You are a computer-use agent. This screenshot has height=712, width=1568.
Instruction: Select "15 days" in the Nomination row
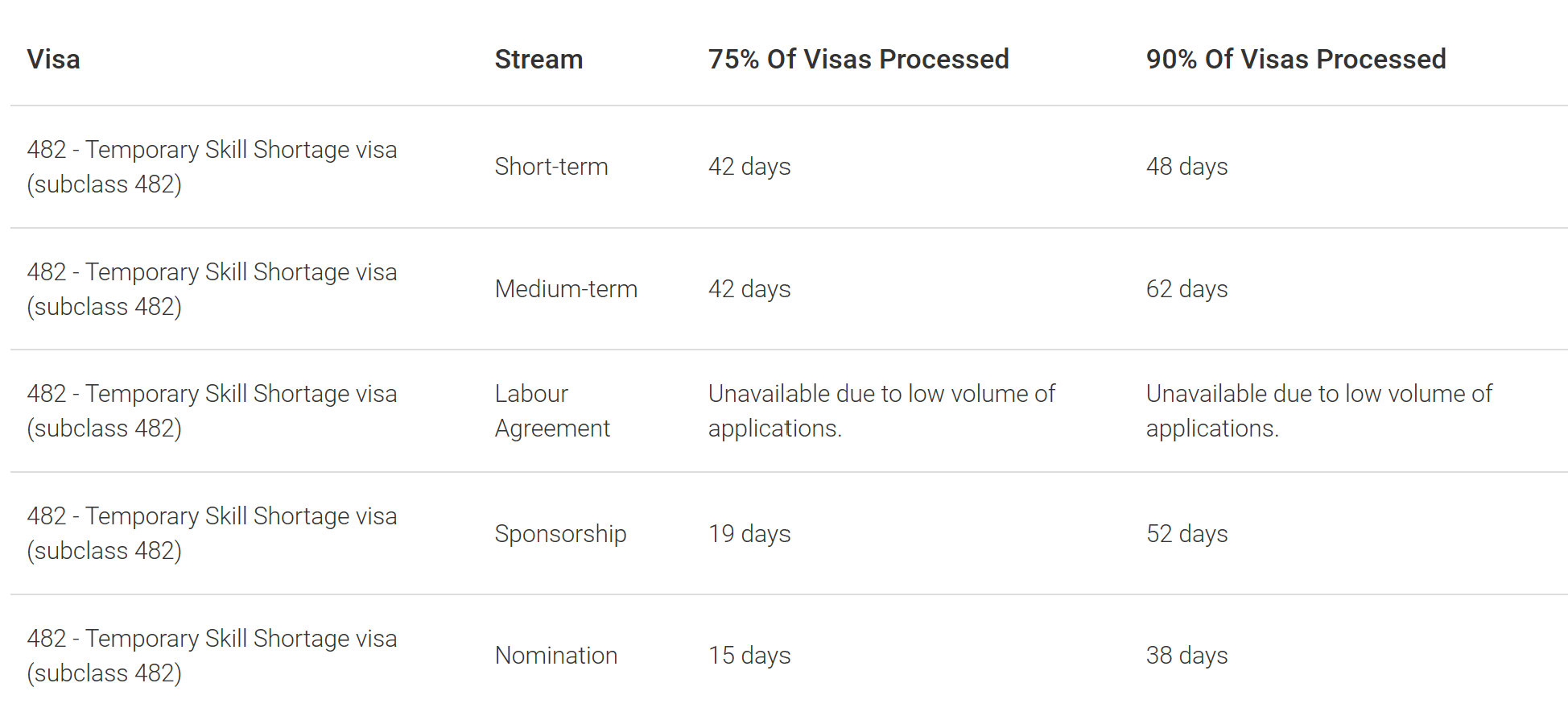point(749,656)
